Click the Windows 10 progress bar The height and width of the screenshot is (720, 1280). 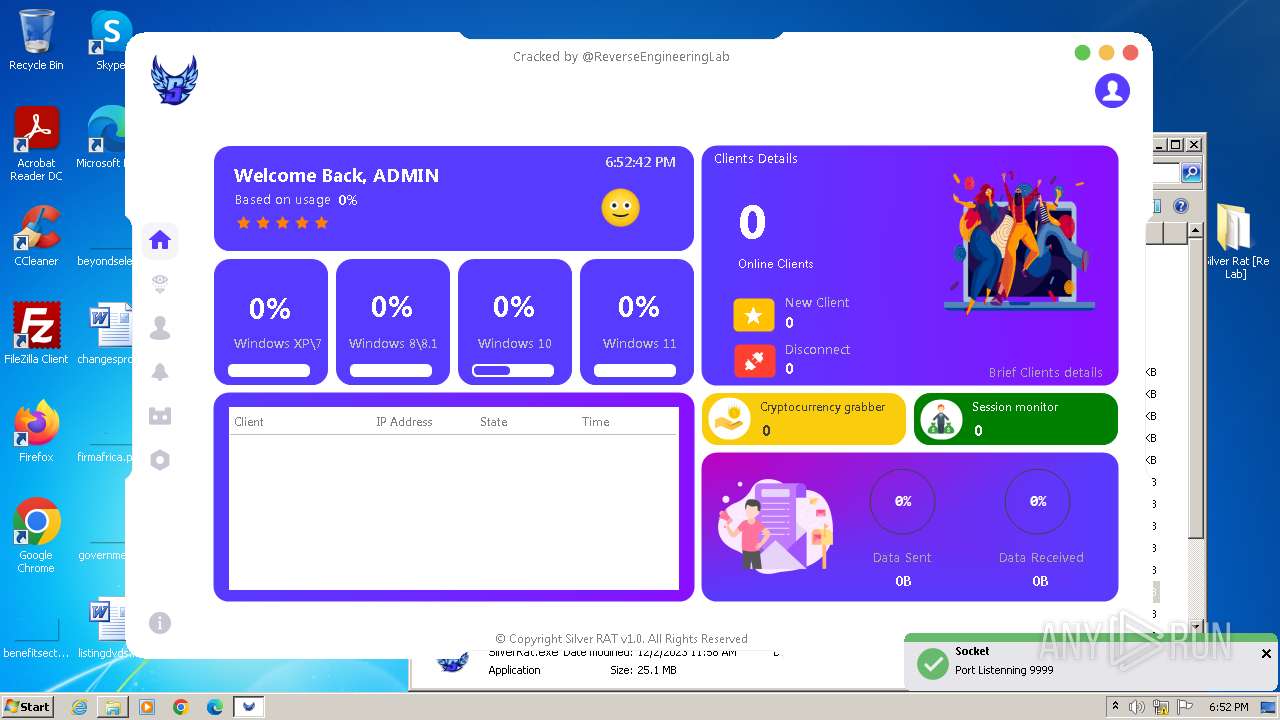(x=513, y=370)
